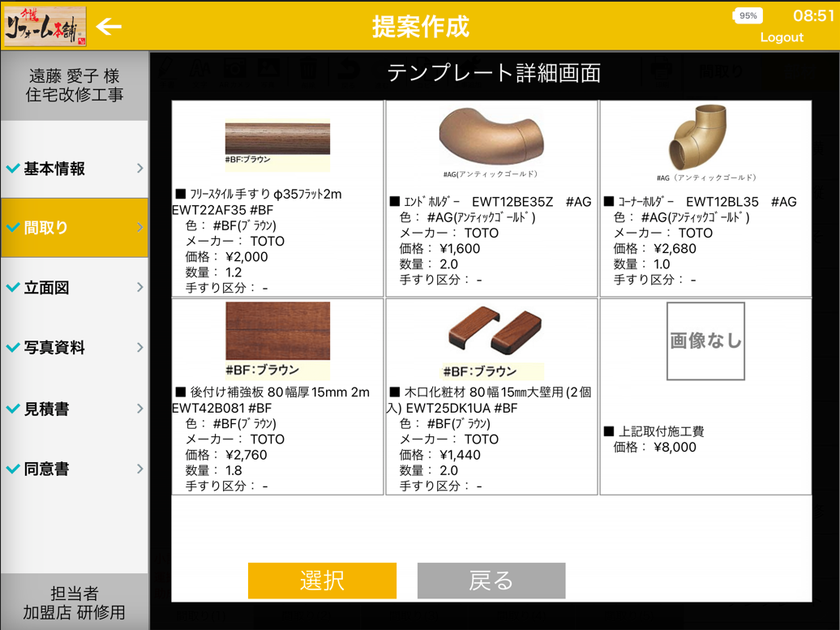This screenshot has height=630, width=840.
Task: Open the 見積書 menu item
Action: point(74,408)
